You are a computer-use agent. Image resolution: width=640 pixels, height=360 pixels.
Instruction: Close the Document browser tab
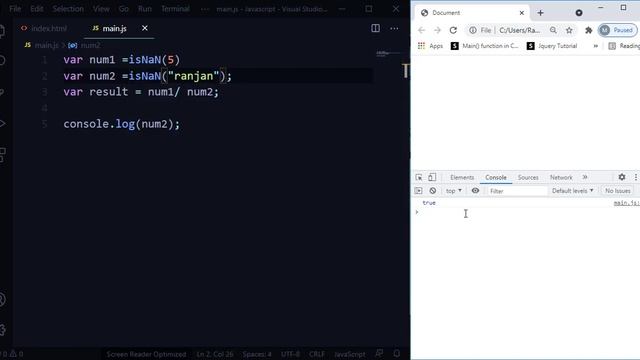(x=522, y=13)
